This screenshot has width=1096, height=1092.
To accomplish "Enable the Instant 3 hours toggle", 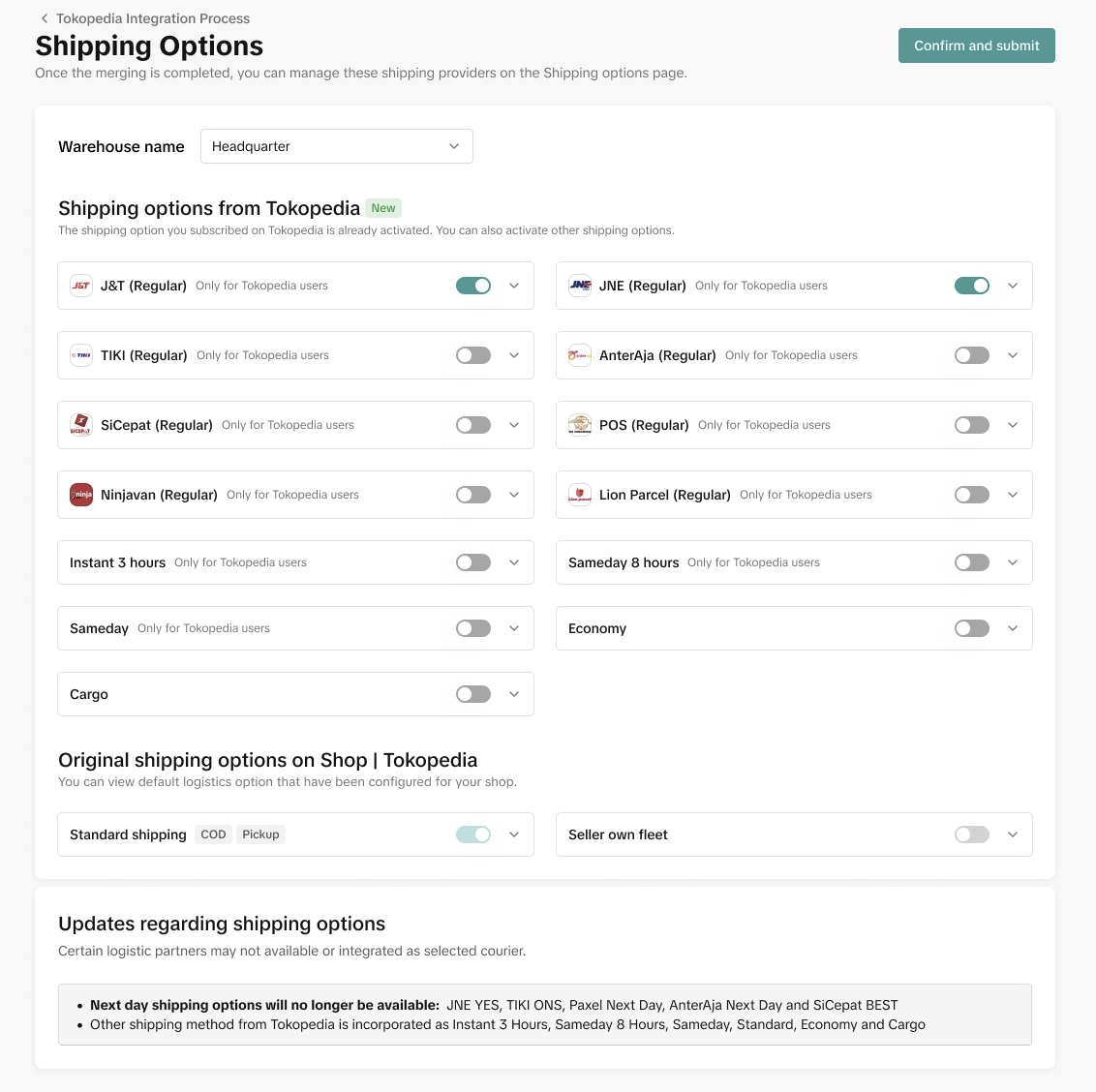I will [473, 562].
